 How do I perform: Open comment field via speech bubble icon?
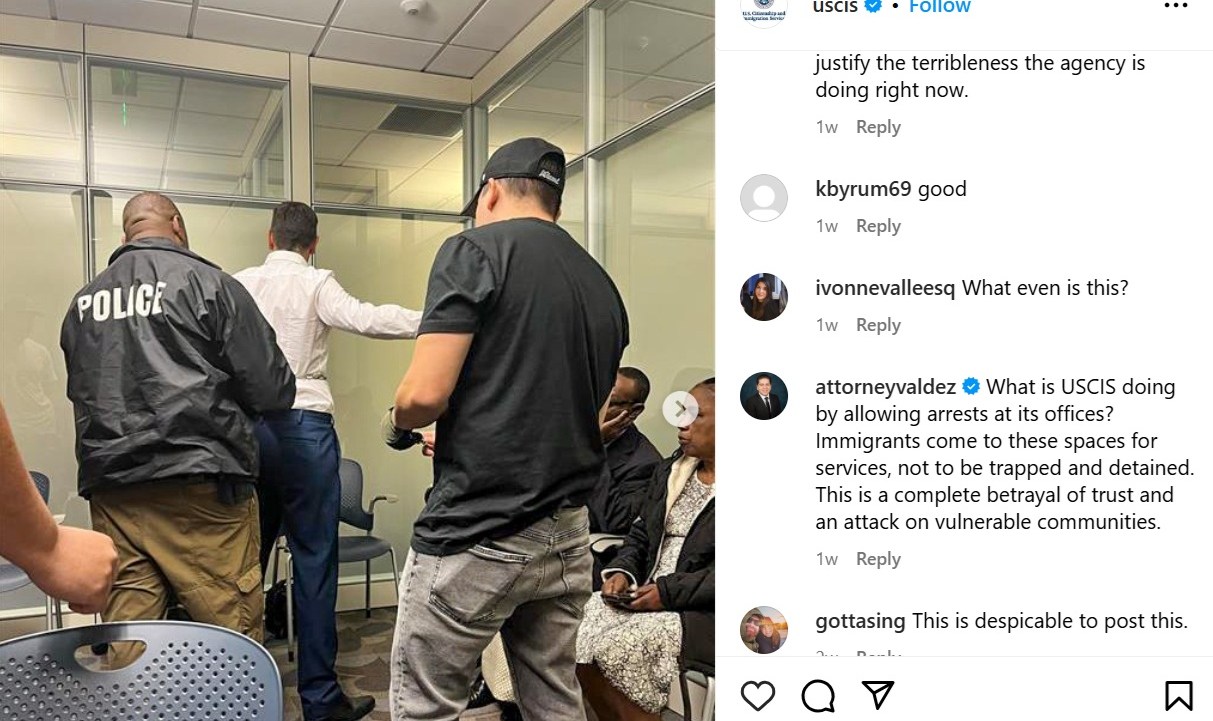pos(818,695)
